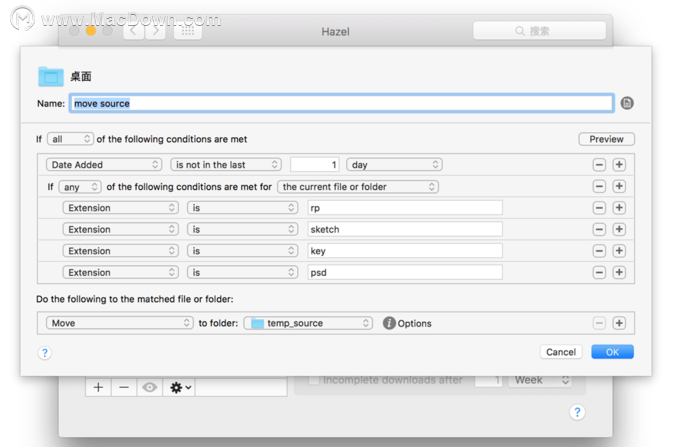Screen dimensions: 677x447
Task: Remove the 'rp' extension condition
Action: pos(599,208)
